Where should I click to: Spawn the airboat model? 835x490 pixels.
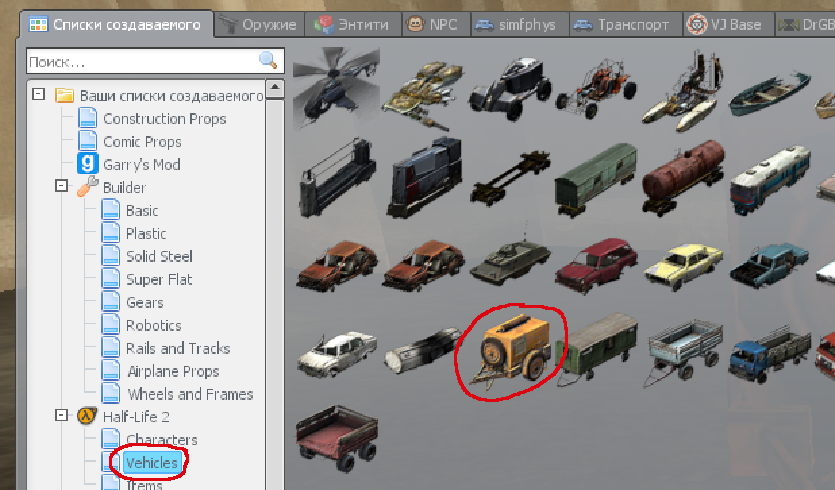[684, 91]
